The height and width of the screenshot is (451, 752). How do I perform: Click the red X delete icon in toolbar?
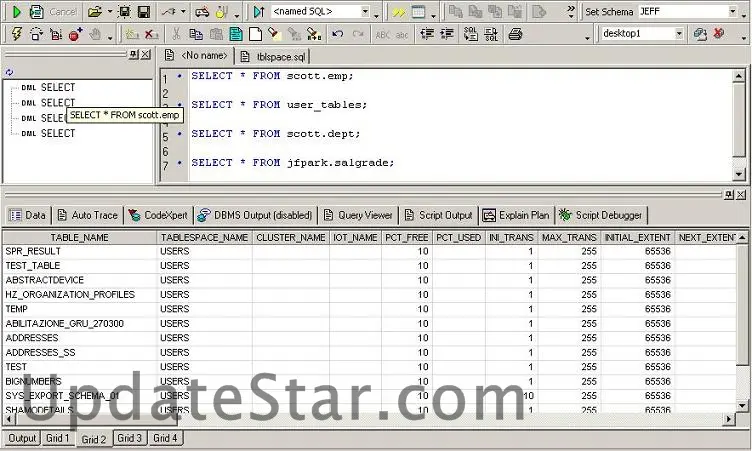[152, 34]
